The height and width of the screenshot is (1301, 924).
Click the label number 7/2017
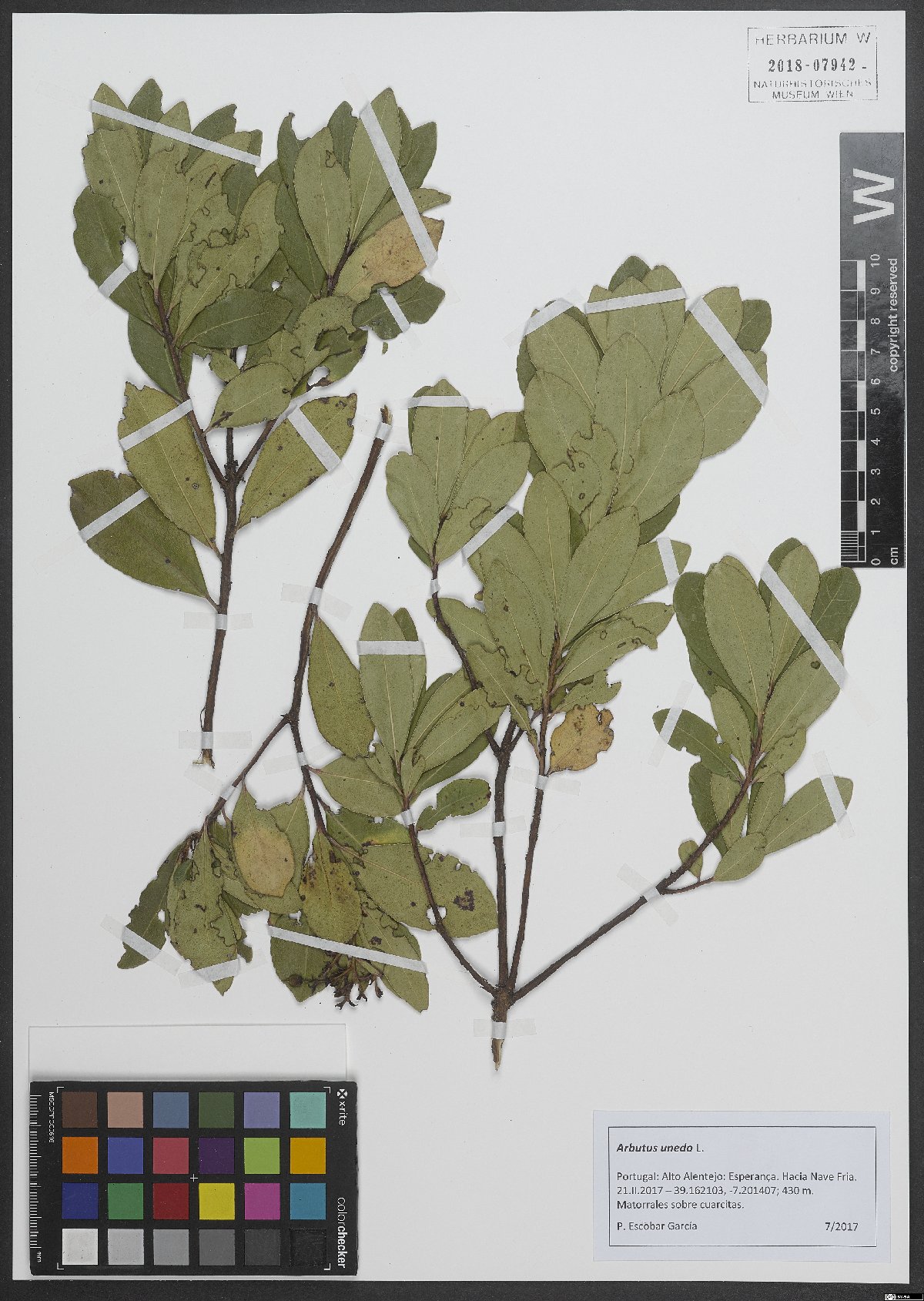(x=841, y=1226)
